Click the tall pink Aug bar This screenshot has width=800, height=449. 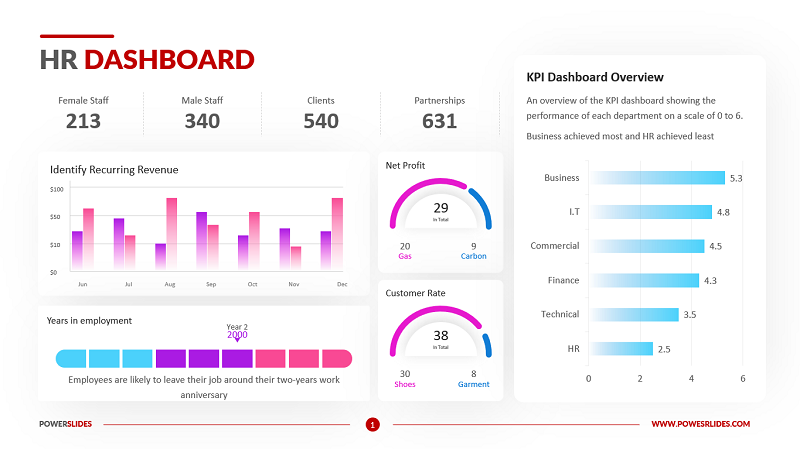point(171,234)
